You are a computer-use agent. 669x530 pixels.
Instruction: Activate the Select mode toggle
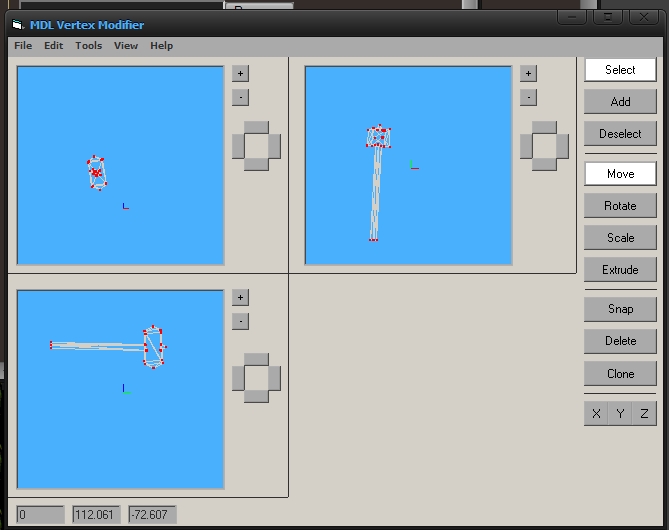click(620, 70)
